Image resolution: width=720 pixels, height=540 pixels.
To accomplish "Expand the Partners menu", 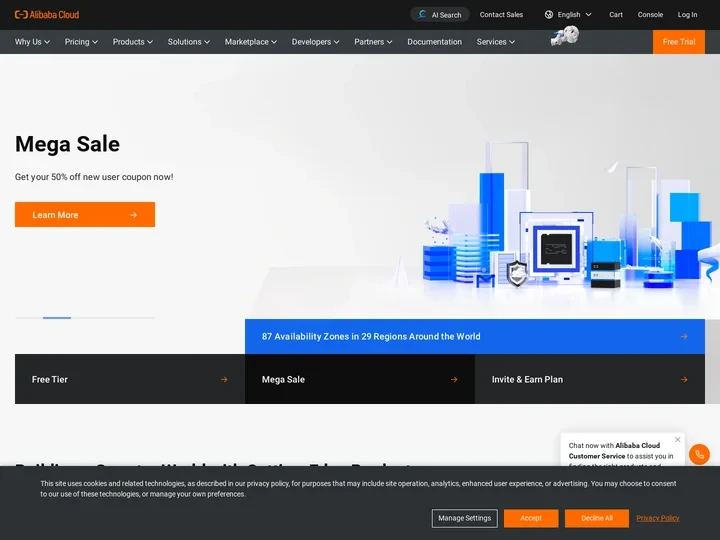I will [x=373, y=42].
